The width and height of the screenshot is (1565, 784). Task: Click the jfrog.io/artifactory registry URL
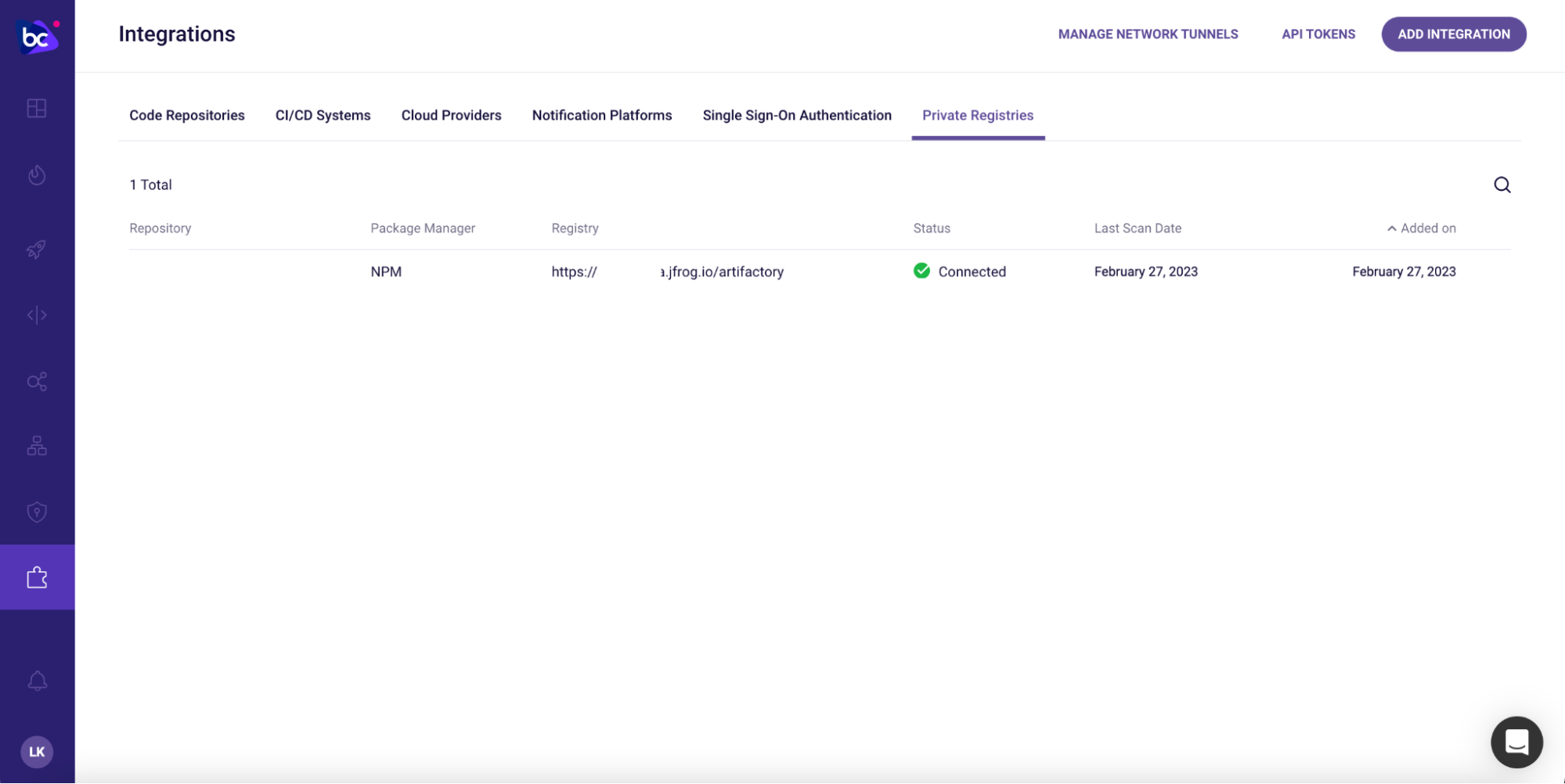click(667, 272)
